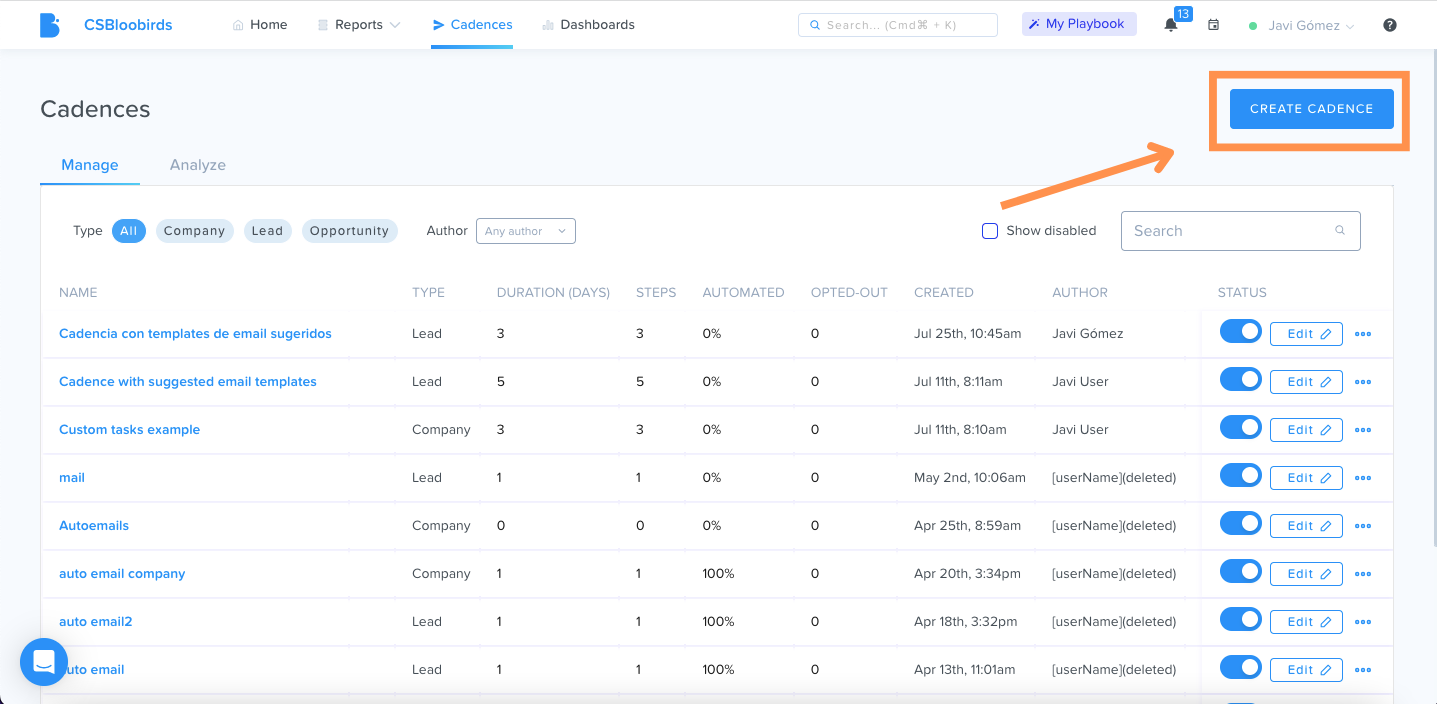Switch to the Analyze tab
1437x704 pixels.
(198, 165)
